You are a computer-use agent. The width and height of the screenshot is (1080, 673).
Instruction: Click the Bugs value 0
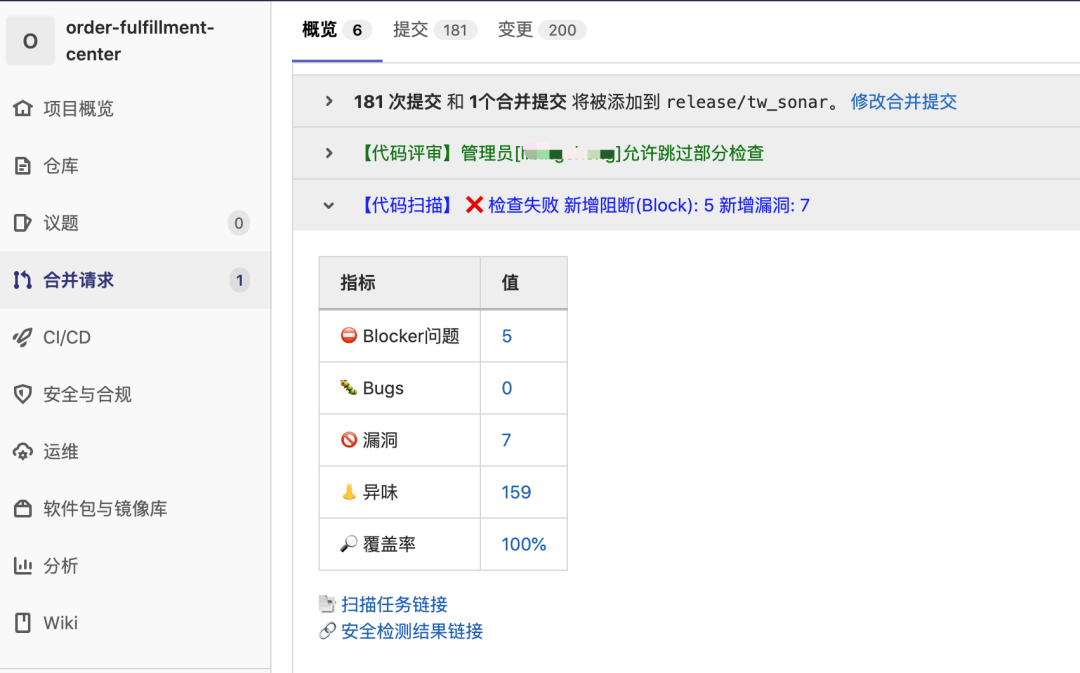click(x=507, y=388)
